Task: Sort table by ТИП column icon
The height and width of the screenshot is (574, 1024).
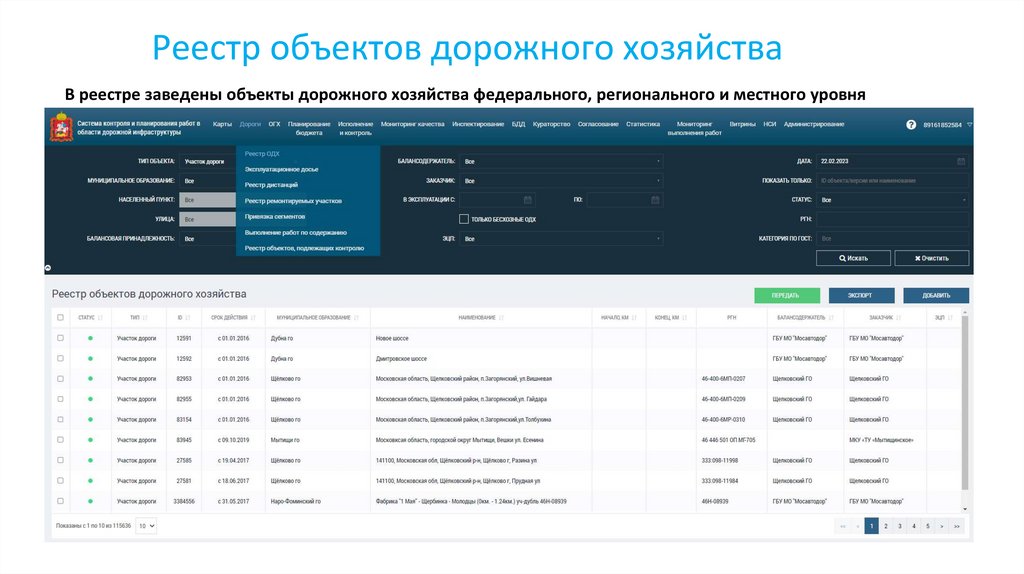Action: coord(144,318)
